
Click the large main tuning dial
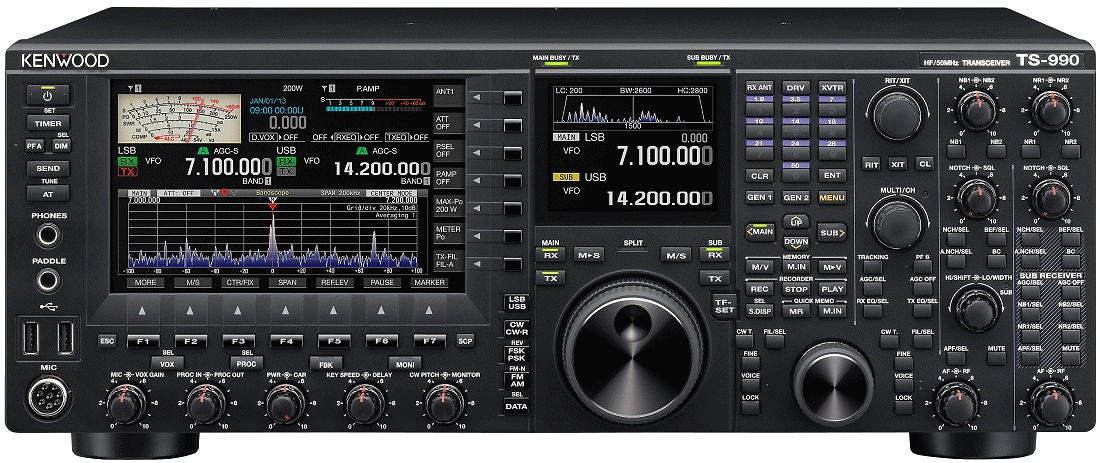(x=633, y=346)
